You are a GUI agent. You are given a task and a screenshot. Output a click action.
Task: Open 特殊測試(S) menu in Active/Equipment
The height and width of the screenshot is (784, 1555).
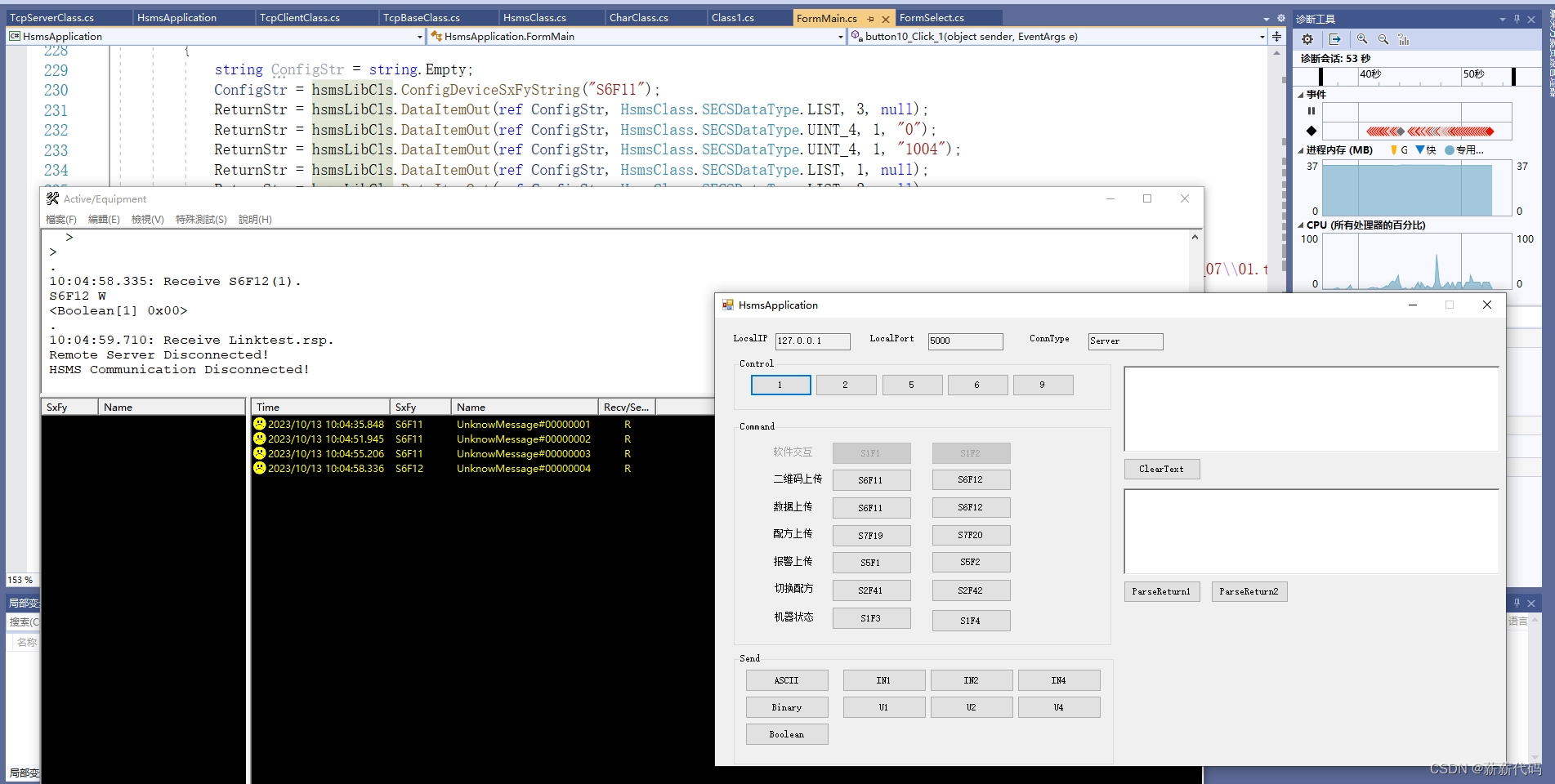(x=201, y=219)
